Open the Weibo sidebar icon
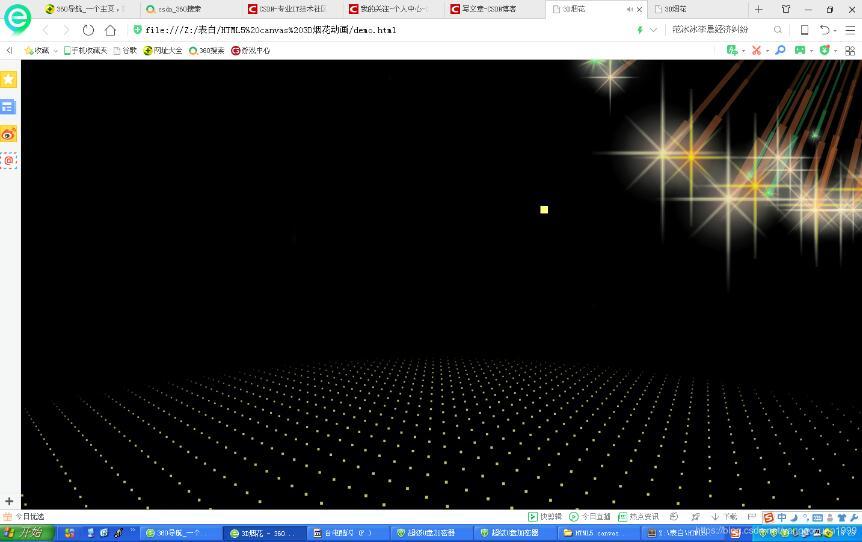This screenshot has width=862, height=542. pyautogui.click(x=9, y=133)
